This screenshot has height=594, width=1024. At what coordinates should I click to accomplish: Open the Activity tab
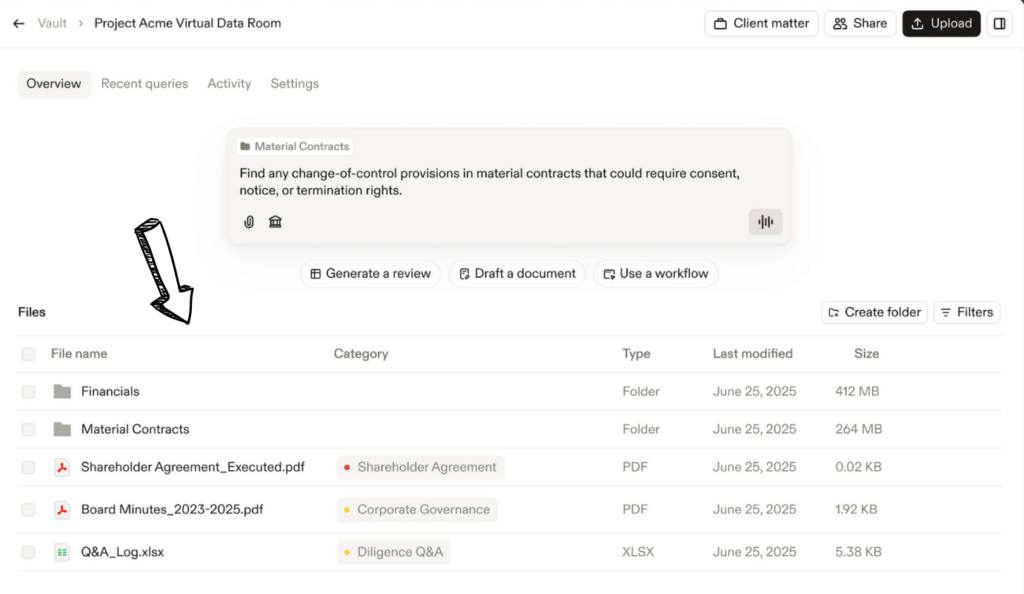coord(229,84)
